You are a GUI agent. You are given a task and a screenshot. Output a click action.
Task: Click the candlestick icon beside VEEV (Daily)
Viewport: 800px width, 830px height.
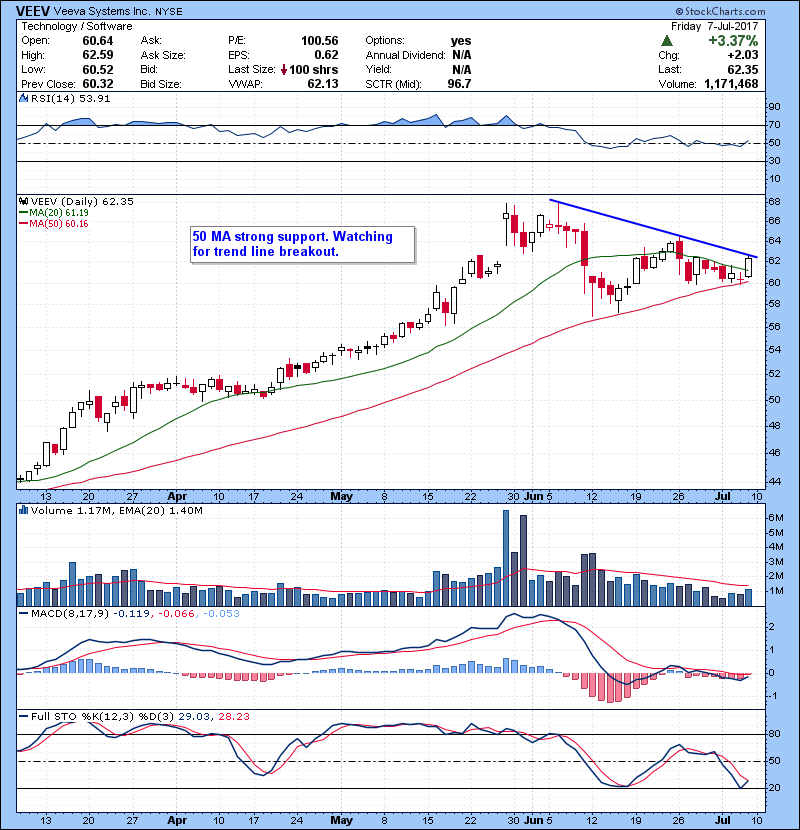[x=23, y=202]
